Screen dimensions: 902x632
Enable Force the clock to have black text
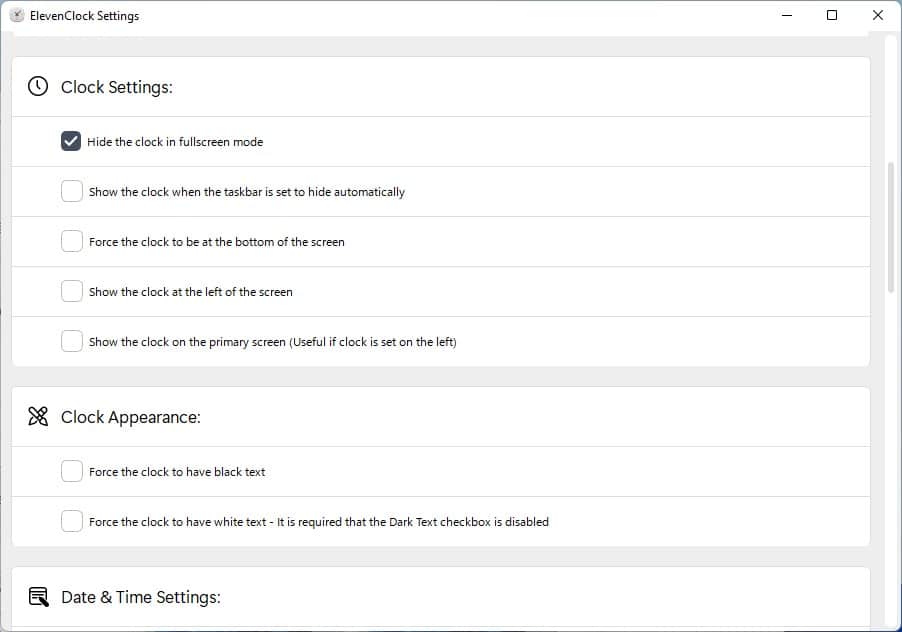[x=72, y=471]
